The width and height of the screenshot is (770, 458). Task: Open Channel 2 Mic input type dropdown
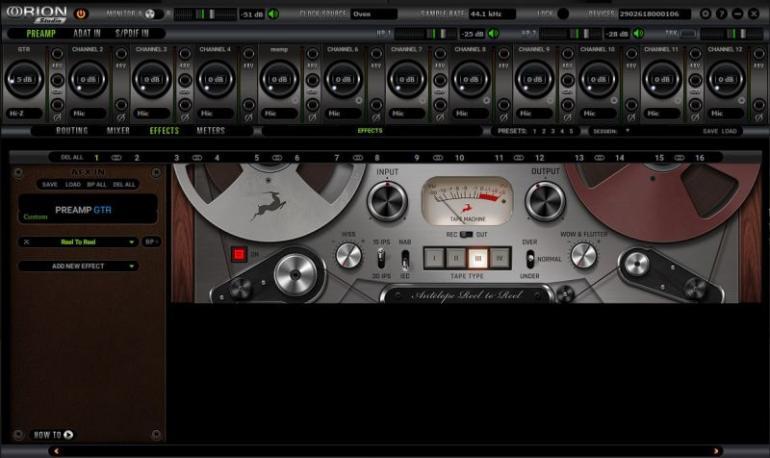[88, 113]
